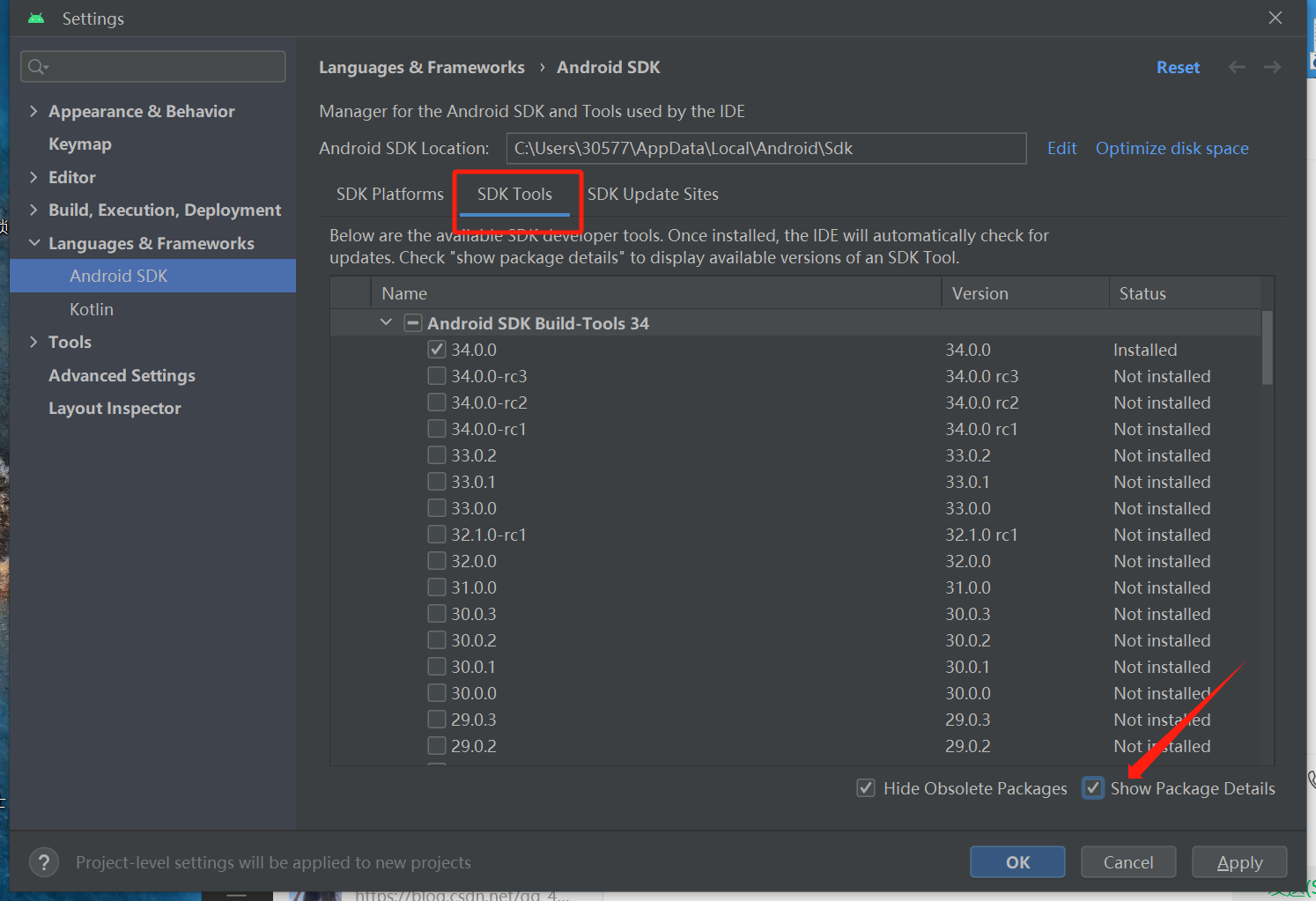The height and width of the screenshot is (901, 1316).
Task: Click the Android SDK Location path field
Action: (x=766, y=148)
